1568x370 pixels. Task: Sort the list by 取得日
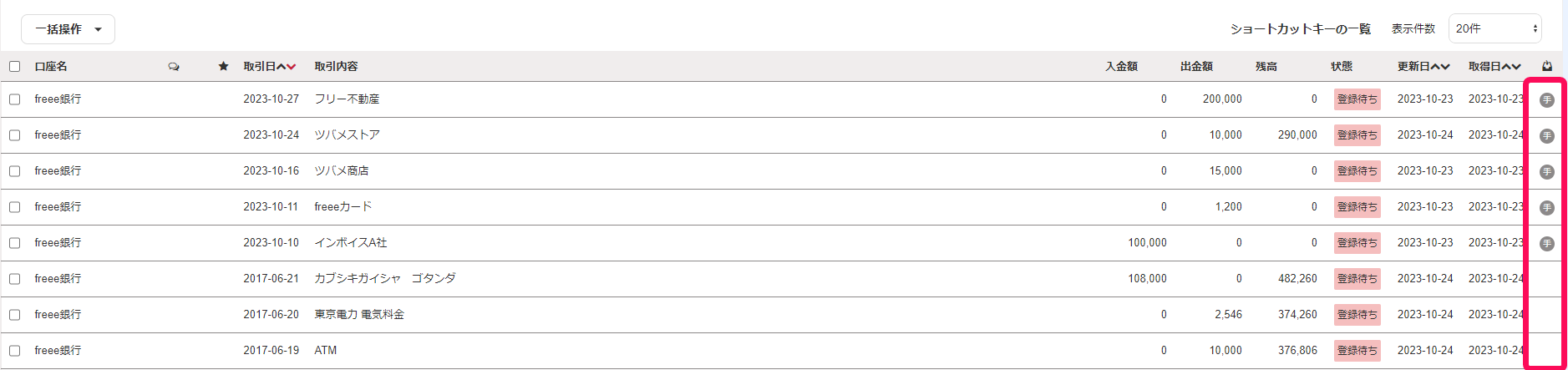click(x=1494, y=66)
